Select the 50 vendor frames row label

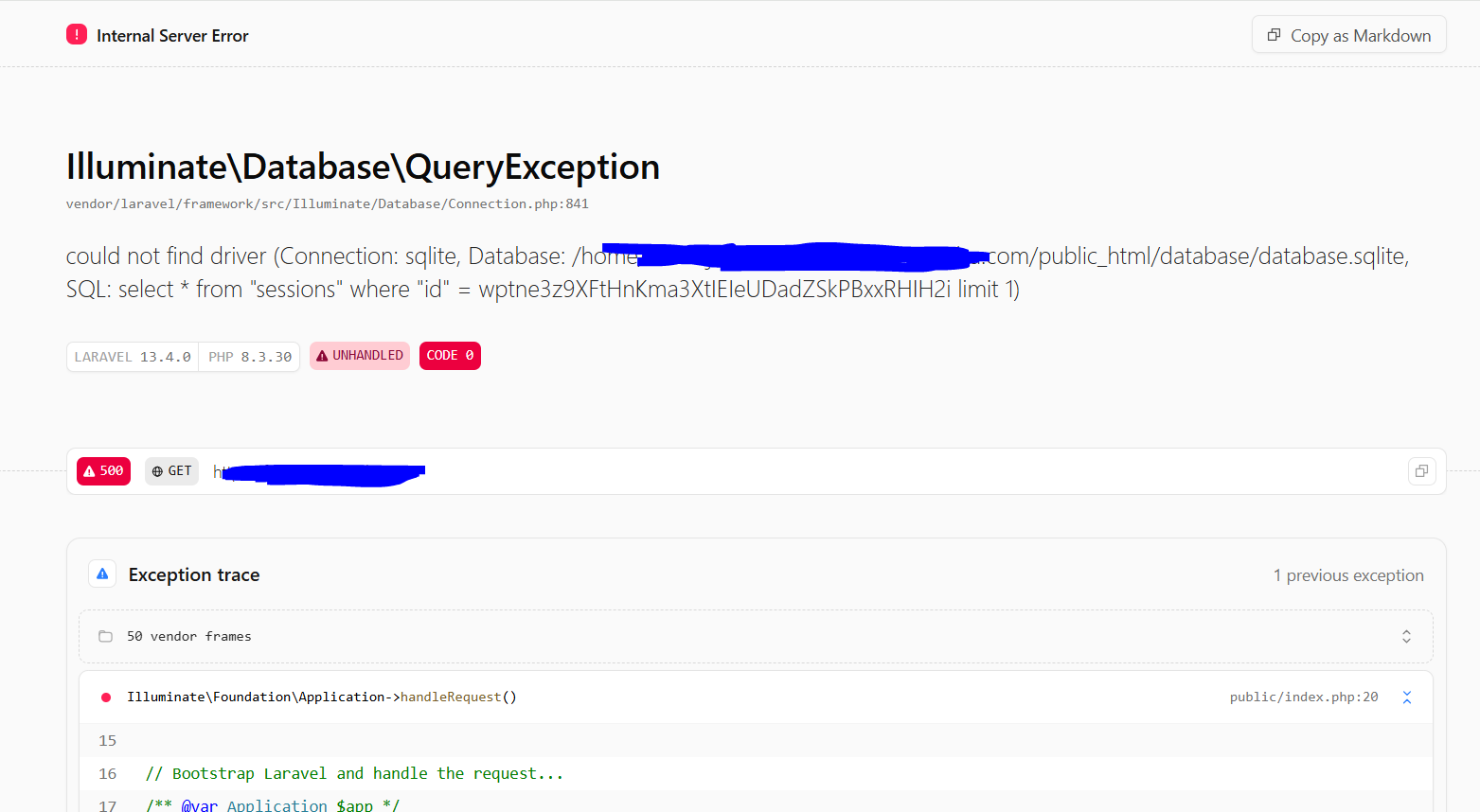coord(189,637)
